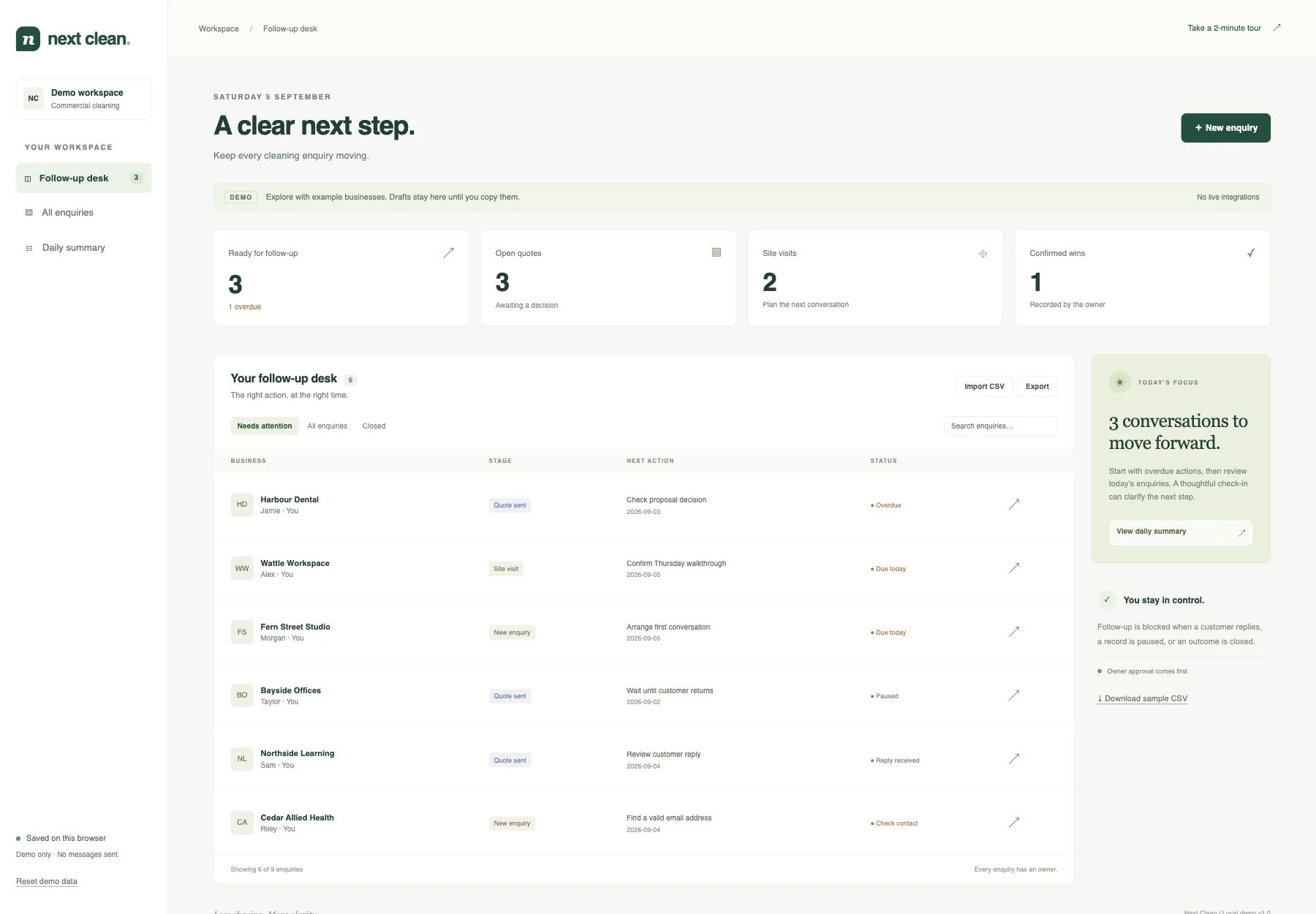This screenshot has height=914, width=1316.
Task: Click the Quote sent badge for Harbour Dental
Action: click(x=510, y=505)
